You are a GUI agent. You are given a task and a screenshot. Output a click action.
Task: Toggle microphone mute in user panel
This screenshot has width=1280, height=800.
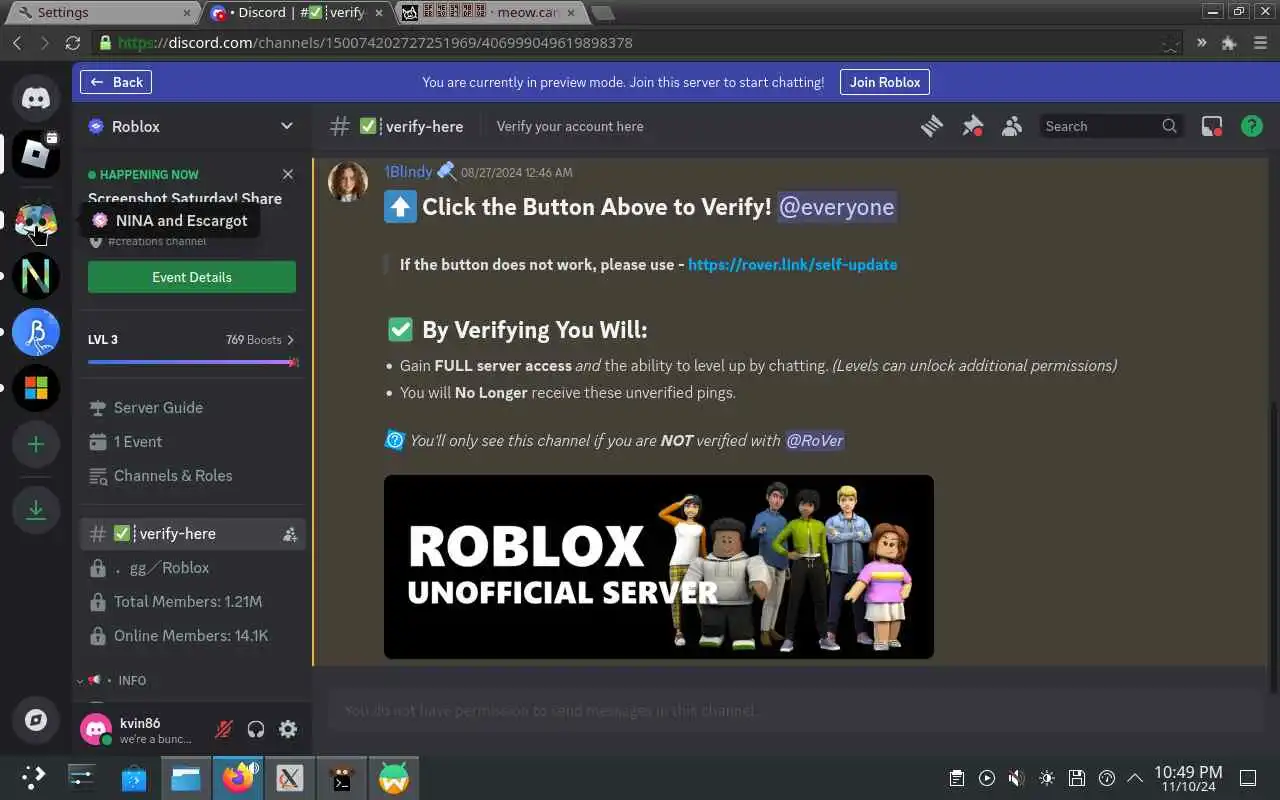(224, 729)
